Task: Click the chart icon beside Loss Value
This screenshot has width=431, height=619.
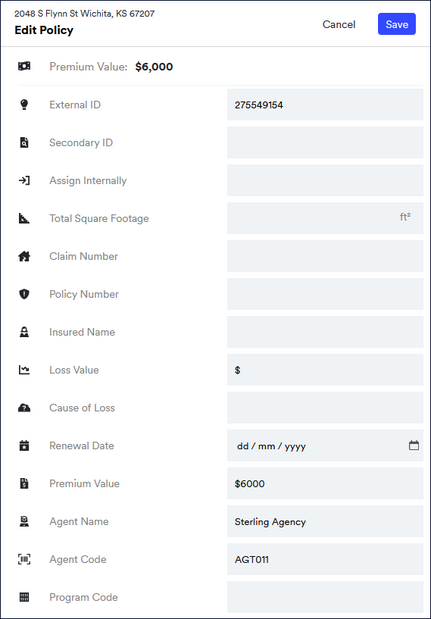Action: point(24,370)
